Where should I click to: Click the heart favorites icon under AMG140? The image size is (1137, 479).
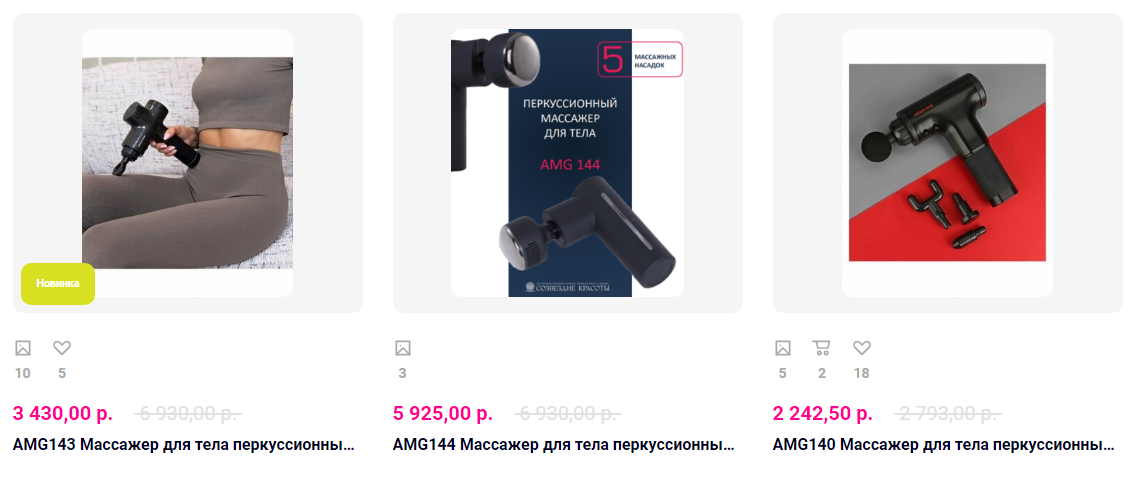pos(861,348)
